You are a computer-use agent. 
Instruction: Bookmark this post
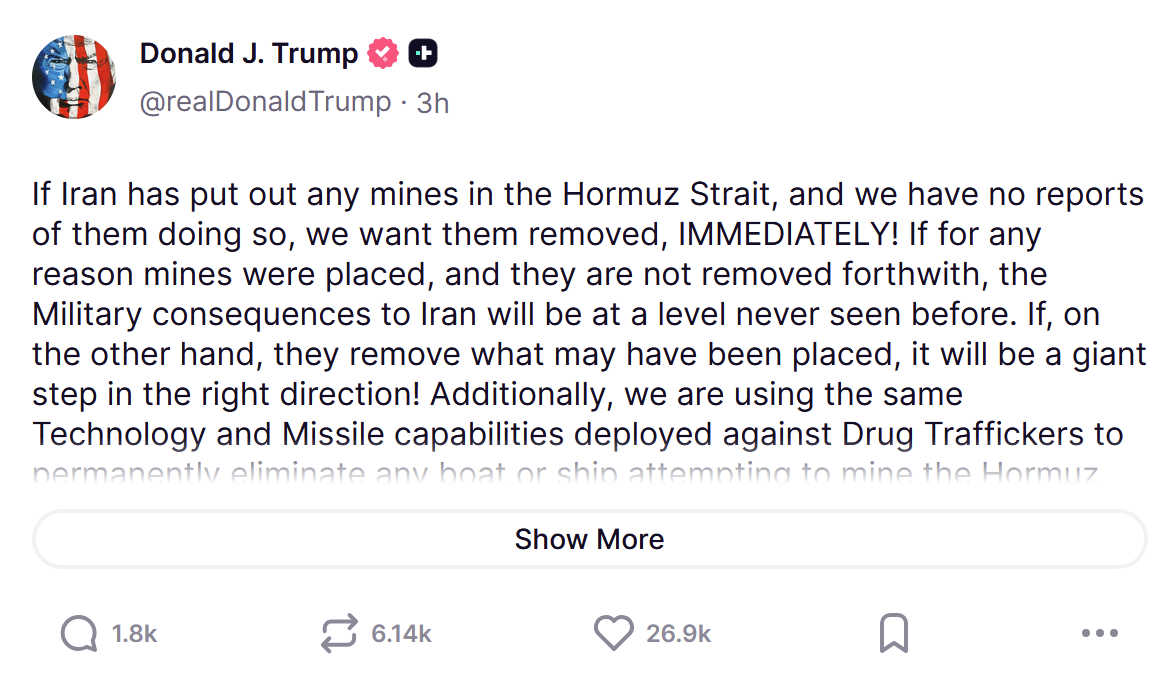[893, 633]
